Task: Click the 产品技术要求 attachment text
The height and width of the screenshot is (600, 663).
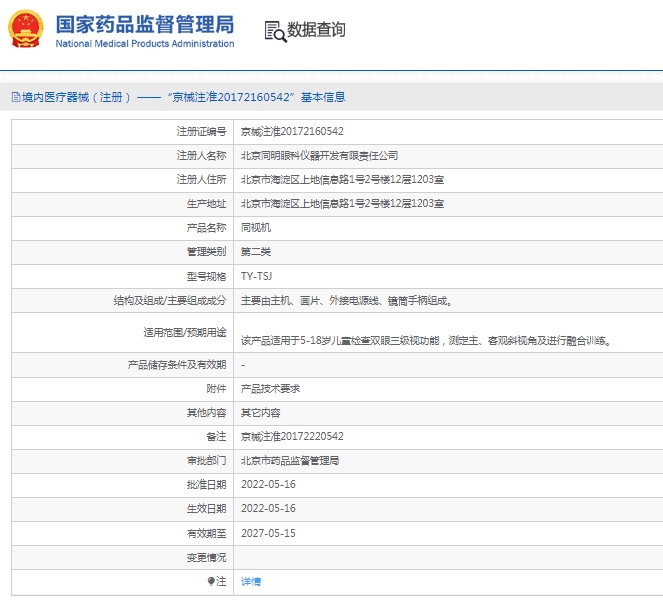Action: click(270, 389)
